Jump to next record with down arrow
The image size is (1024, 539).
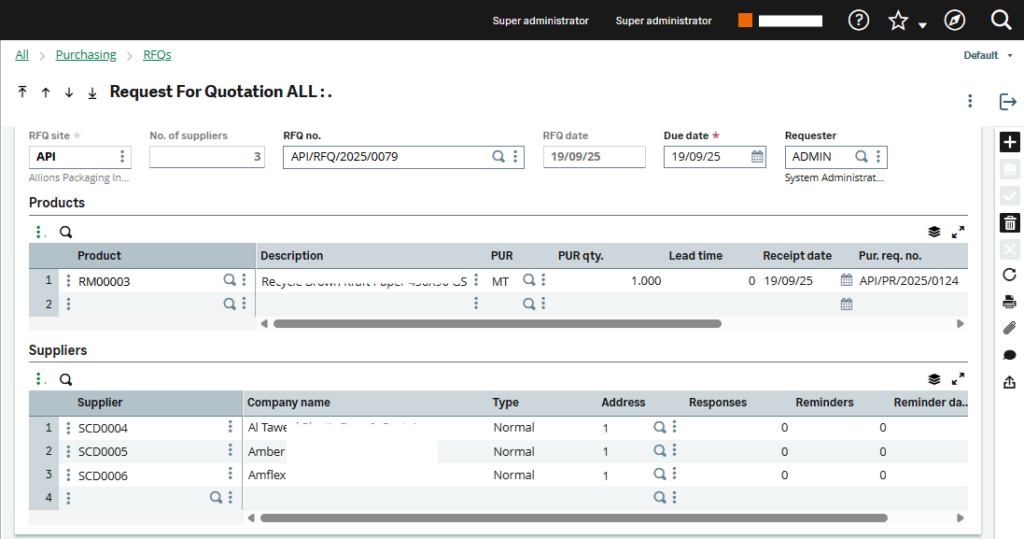pos(69,92)
